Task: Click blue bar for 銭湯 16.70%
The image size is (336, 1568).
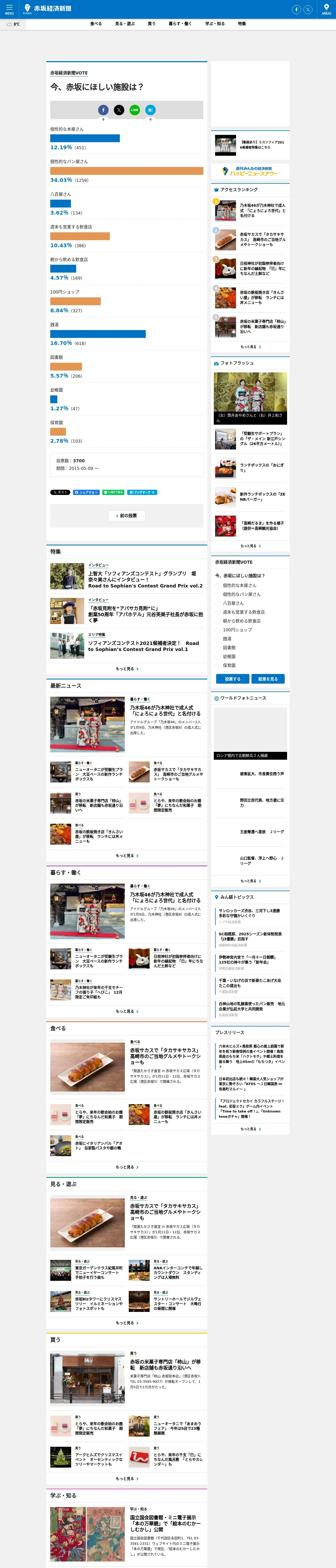Action: pos(98,334)
